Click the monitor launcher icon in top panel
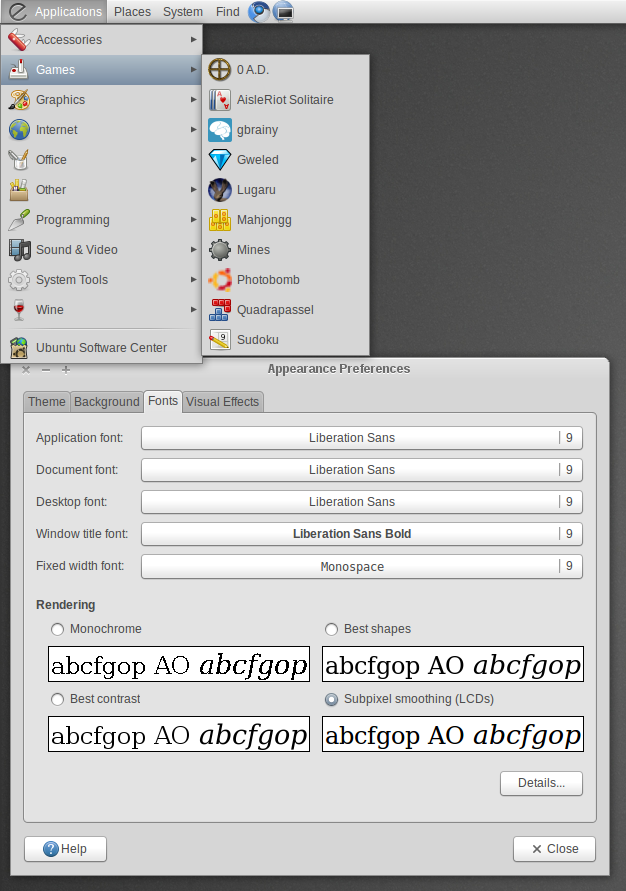Viewport: 626px width, 891px height. tap(283, 12)
